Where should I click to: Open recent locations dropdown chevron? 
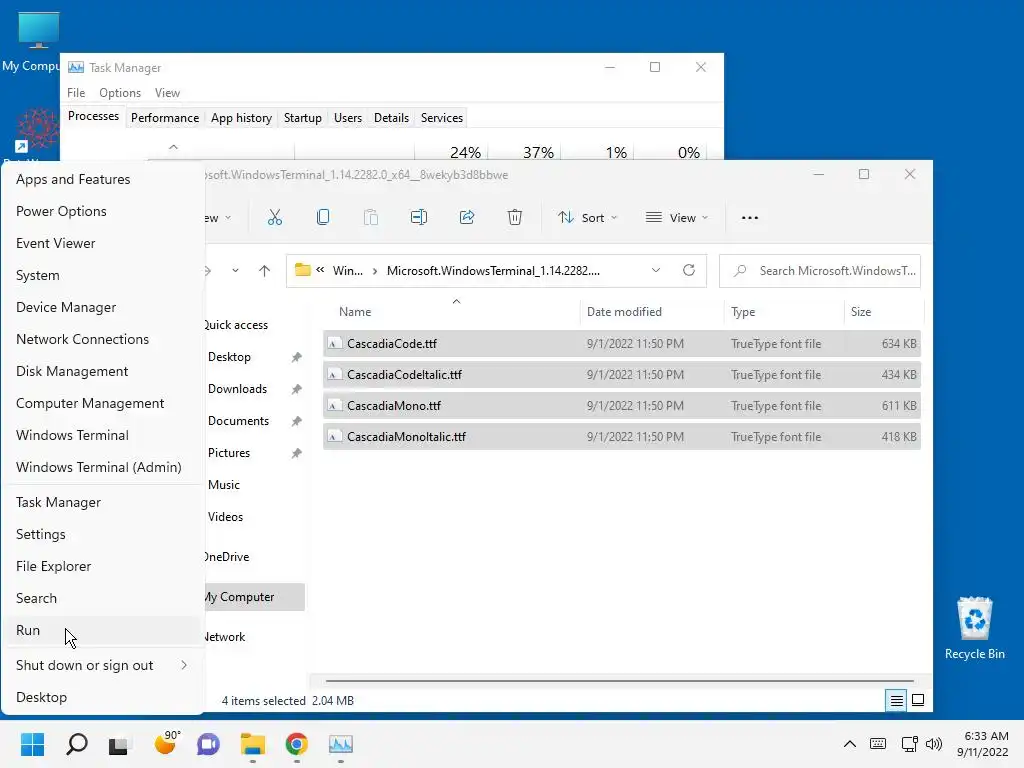click(x=235, y=270)
